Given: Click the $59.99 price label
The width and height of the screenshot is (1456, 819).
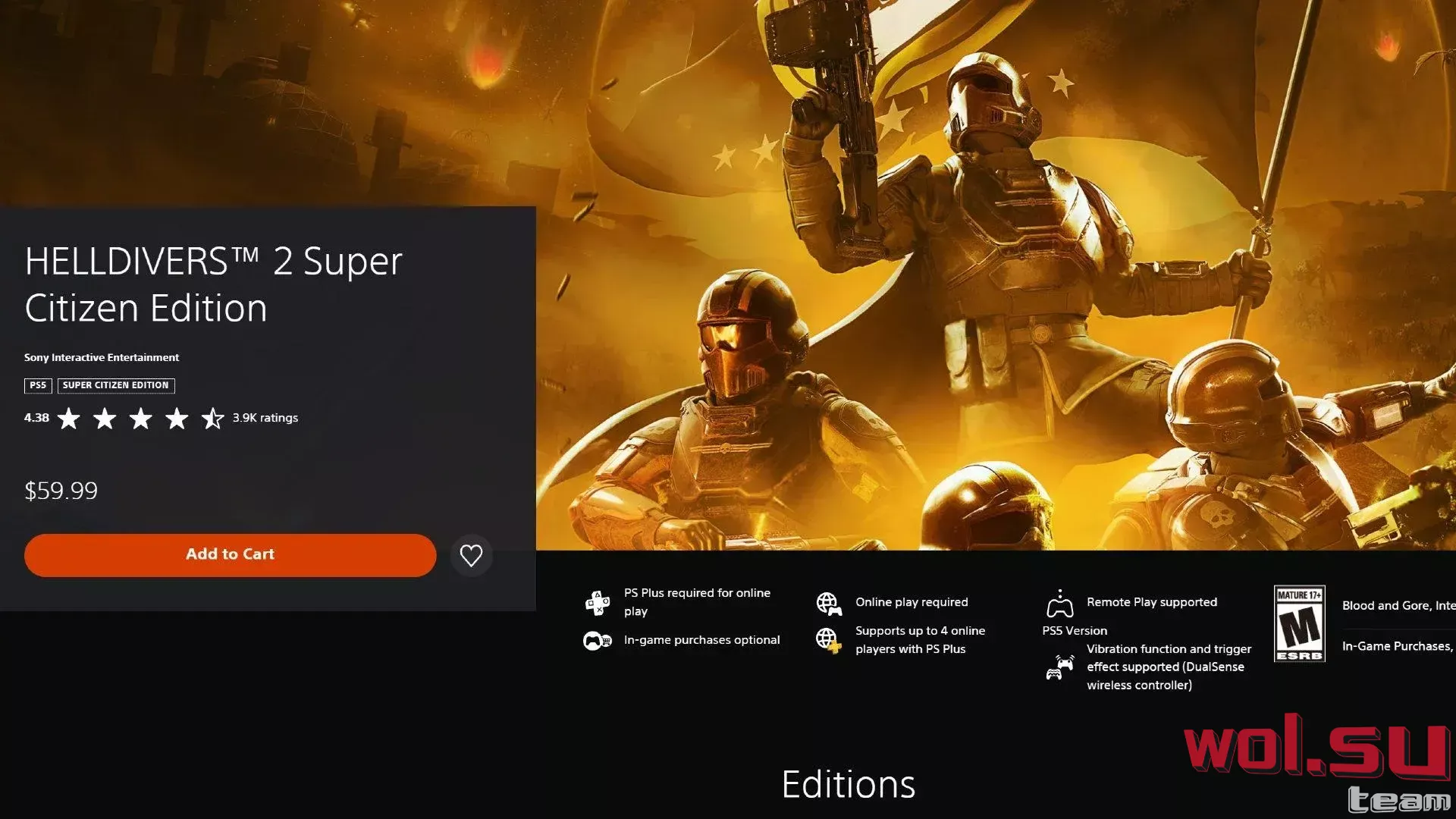Looking at the screenshot, I should point(61,491).
